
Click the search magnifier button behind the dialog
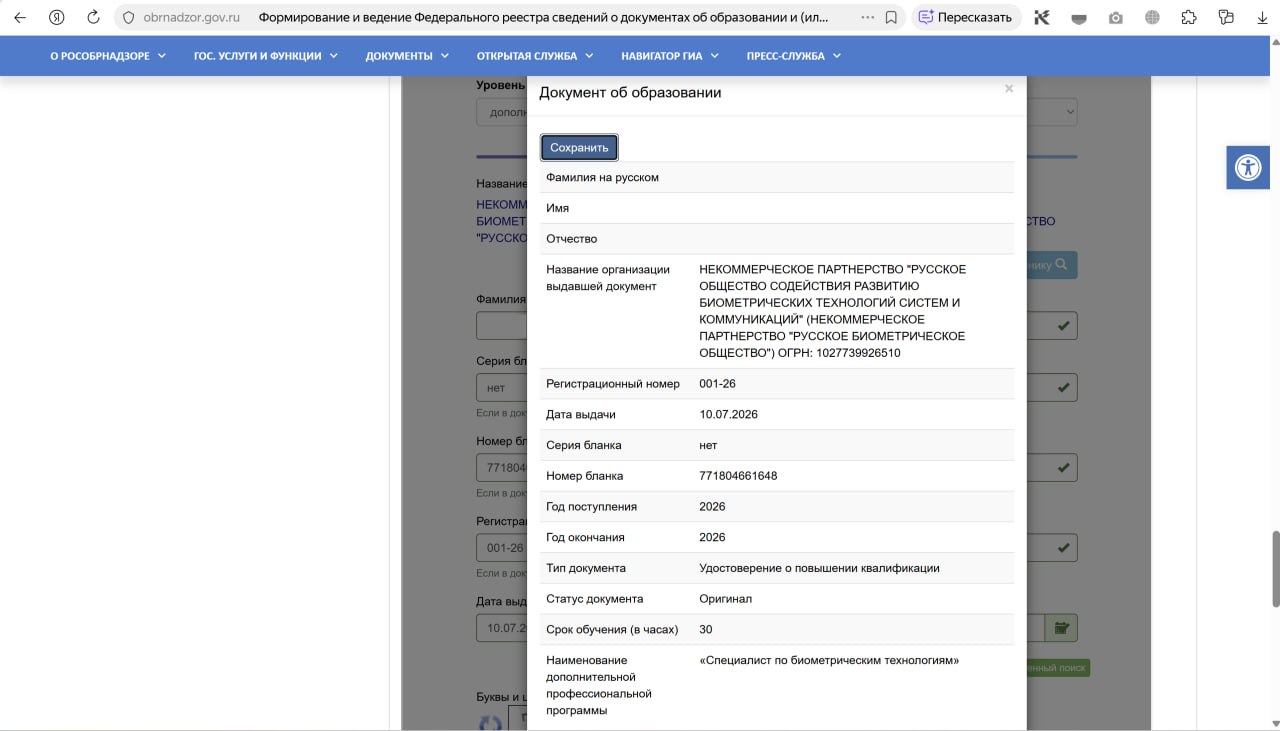click(1052, 265)
